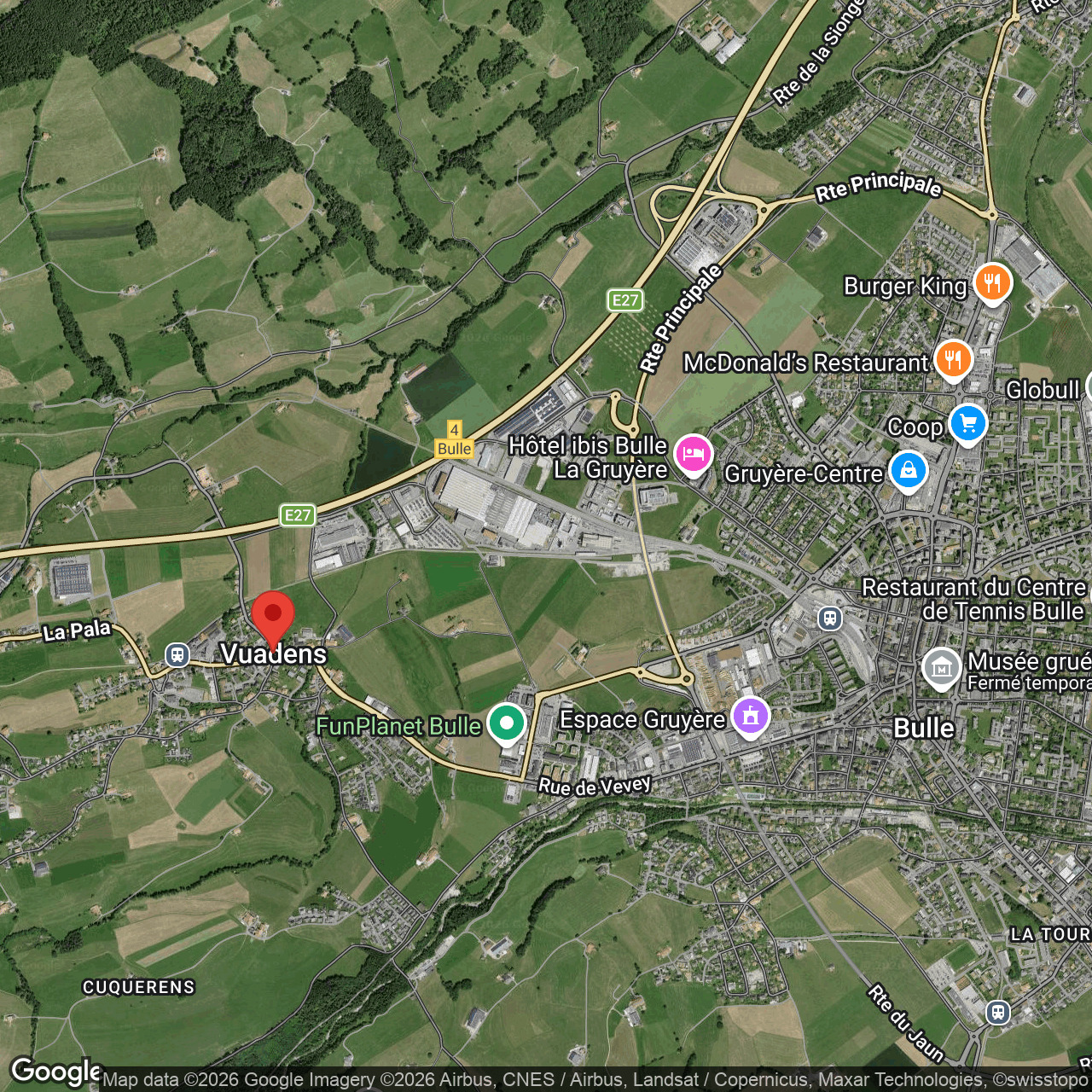Click the E27 shield above Vuadens
This screenshot has width=1092, height=1092.
[298, 515]
